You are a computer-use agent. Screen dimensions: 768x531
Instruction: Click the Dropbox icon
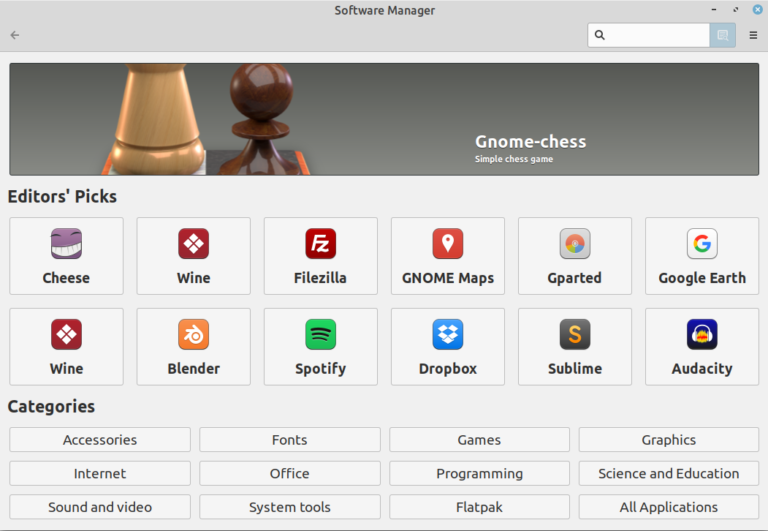coord(447,334)
